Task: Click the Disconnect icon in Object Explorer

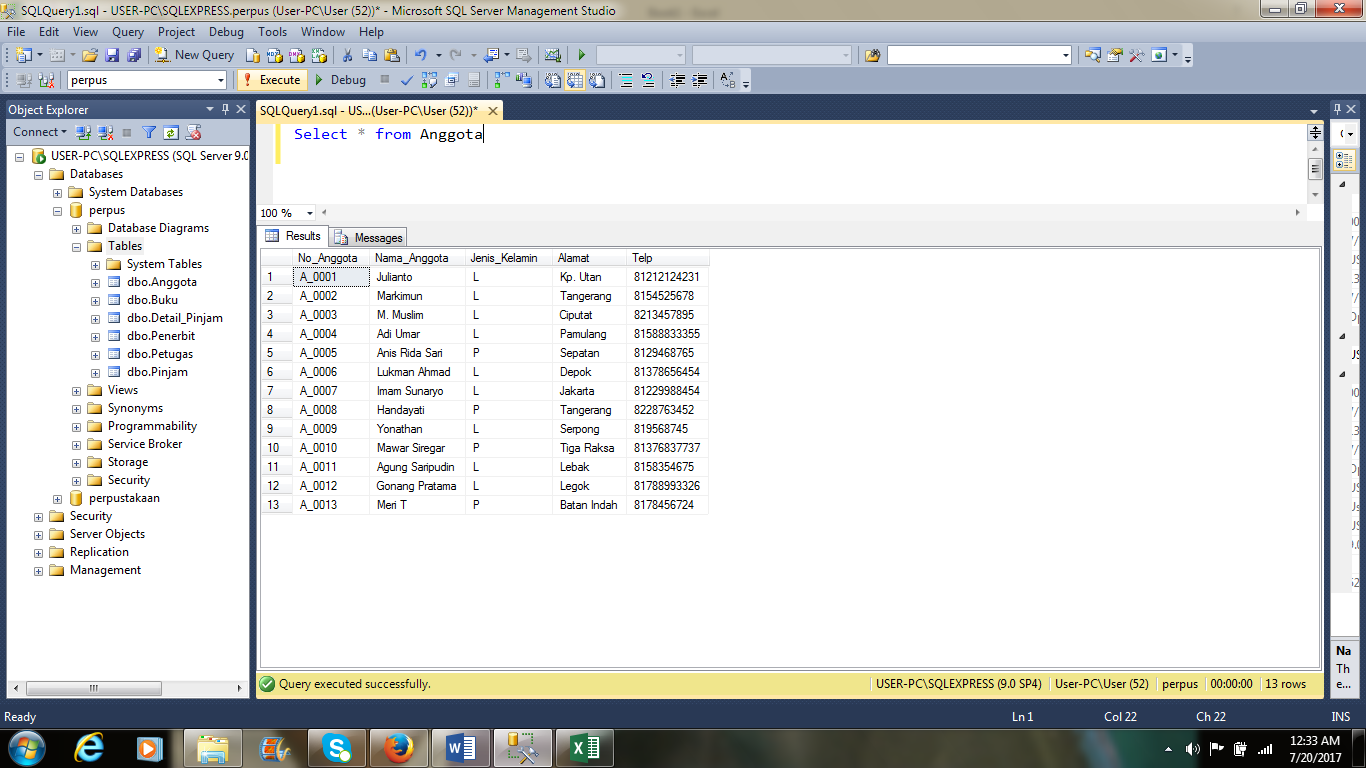Action: 104,131
